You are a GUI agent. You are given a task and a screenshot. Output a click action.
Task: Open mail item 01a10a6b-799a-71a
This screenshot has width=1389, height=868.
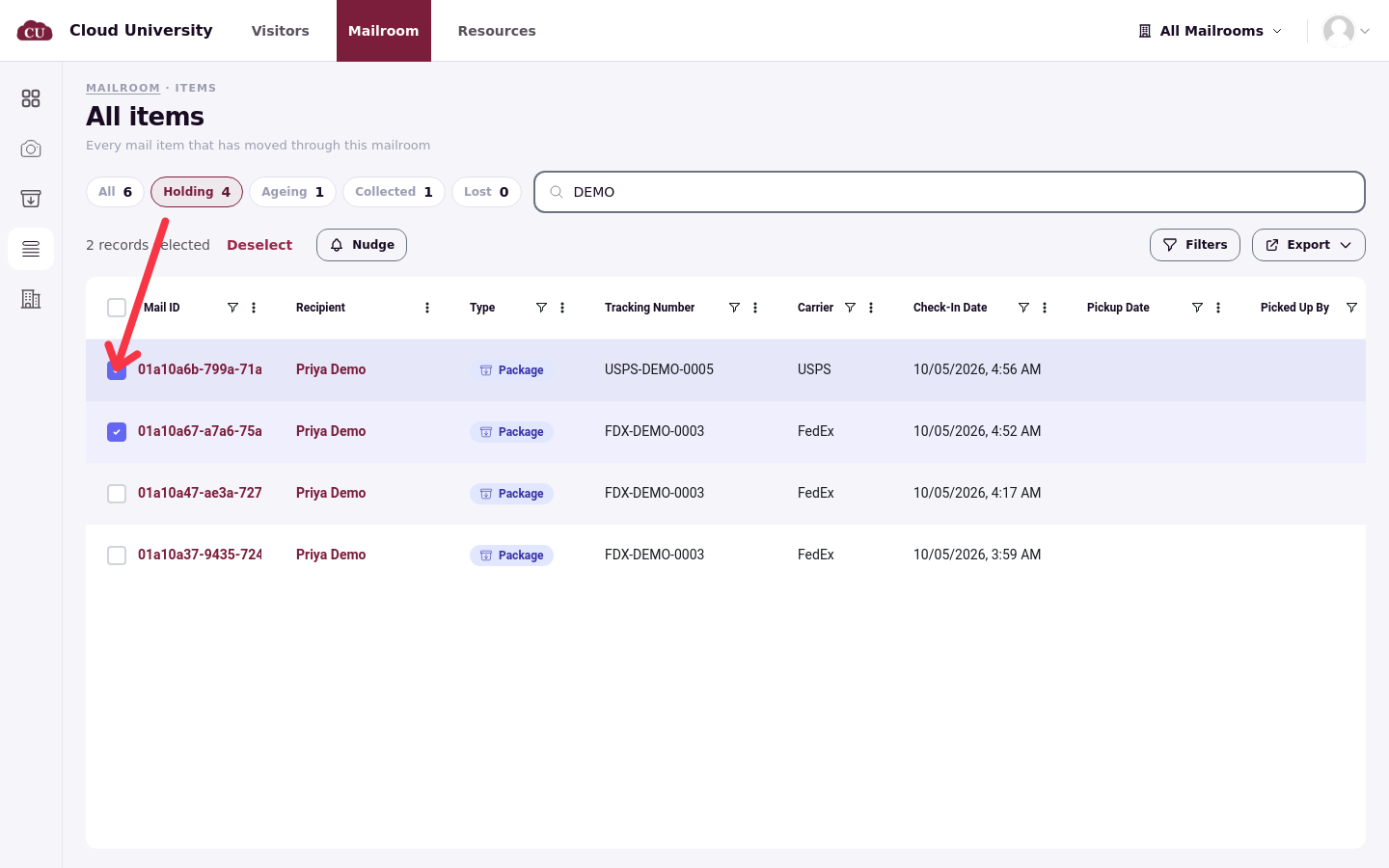coord(200,369)
